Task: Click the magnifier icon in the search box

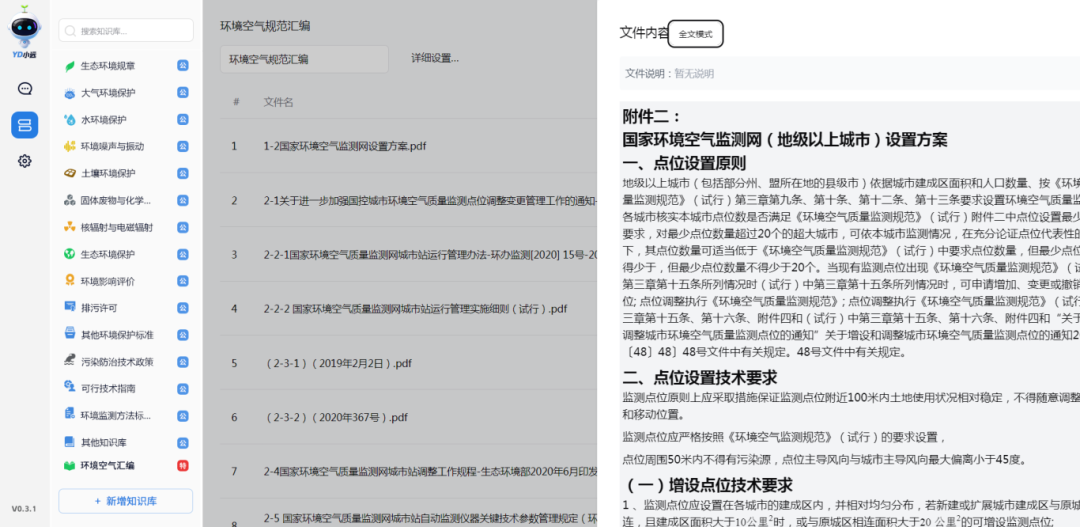Action: tap(71, 31)
